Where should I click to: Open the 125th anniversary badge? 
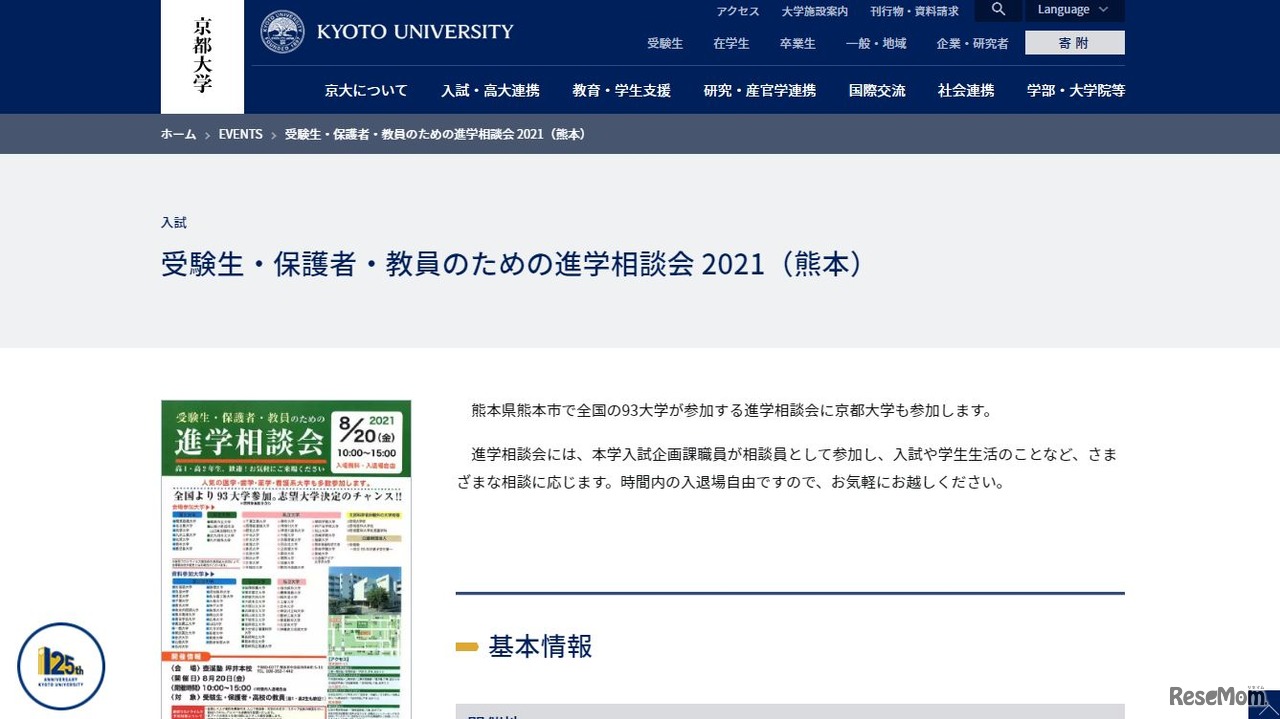[x=61, y=666]
